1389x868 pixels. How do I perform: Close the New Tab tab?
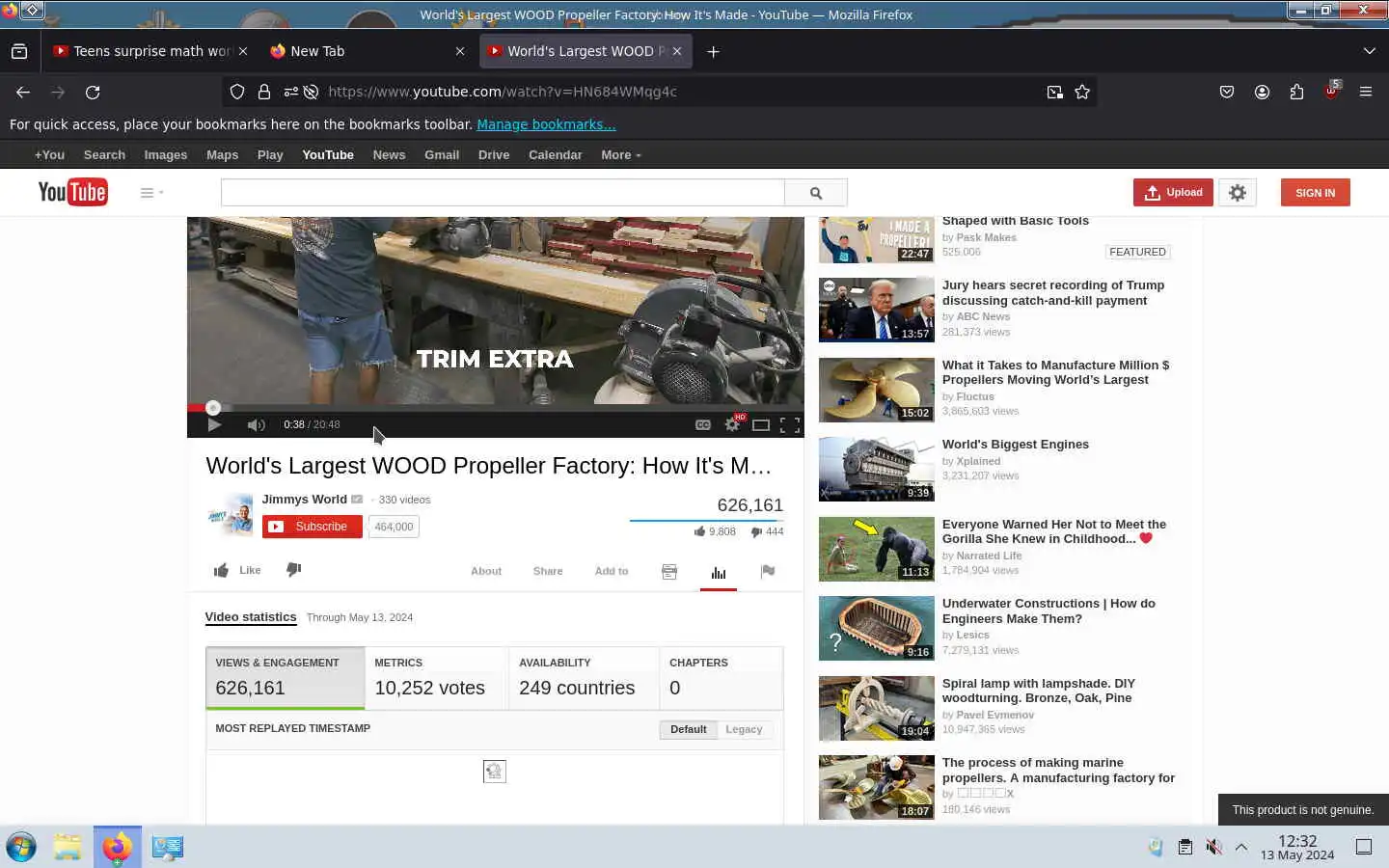[x=460, y=51]
